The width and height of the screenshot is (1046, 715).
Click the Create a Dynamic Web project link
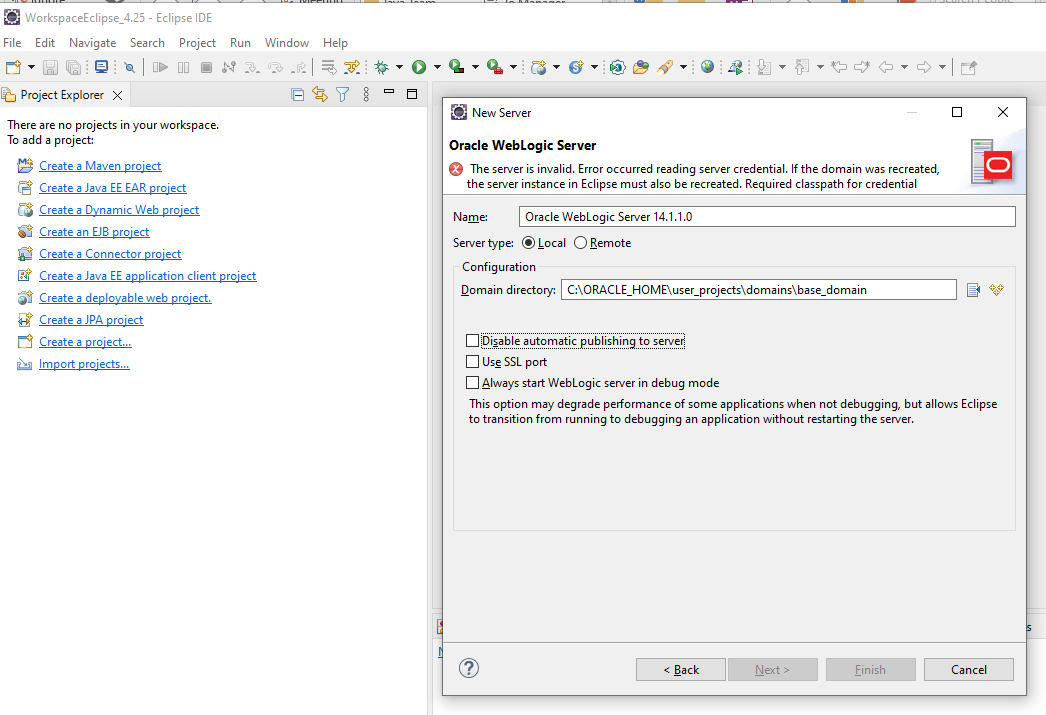coord(119,210)
